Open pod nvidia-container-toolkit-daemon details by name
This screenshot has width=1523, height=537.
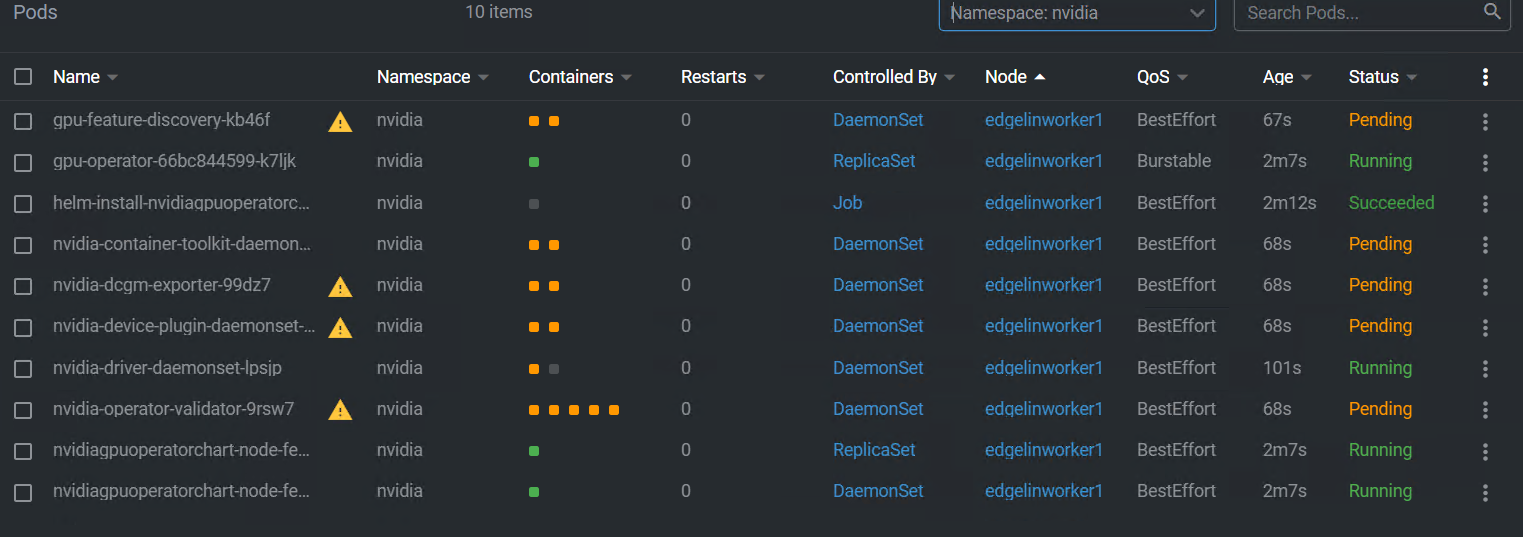coord(182,244)
